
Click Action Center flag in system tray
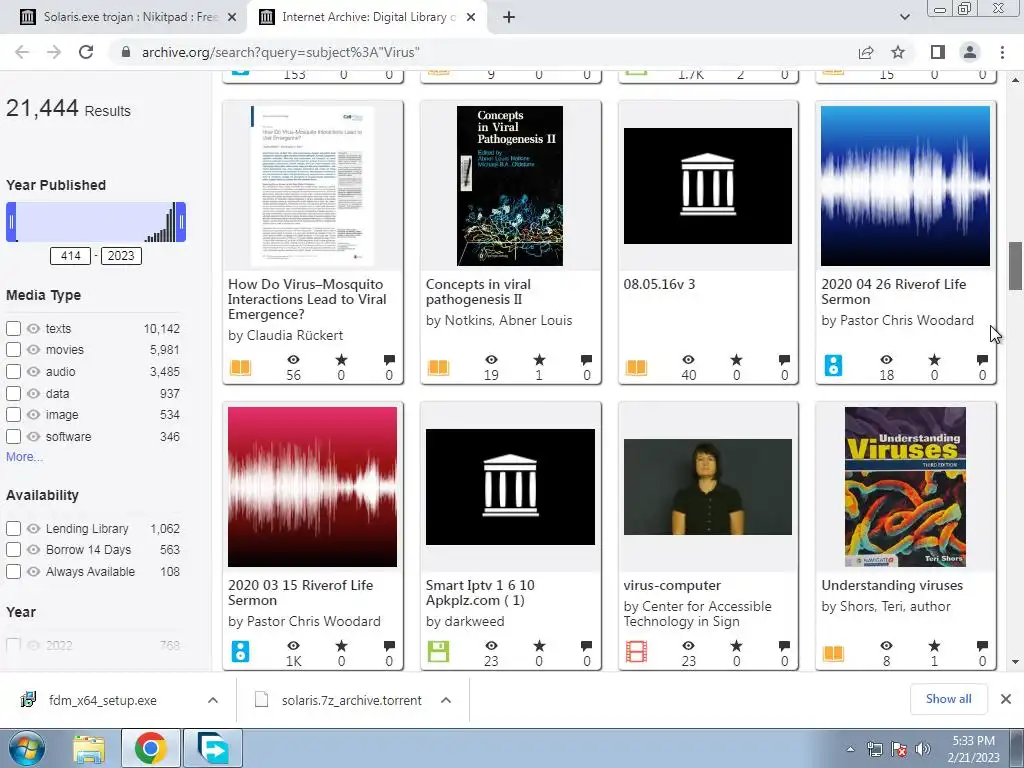click(x=899, y=749)
